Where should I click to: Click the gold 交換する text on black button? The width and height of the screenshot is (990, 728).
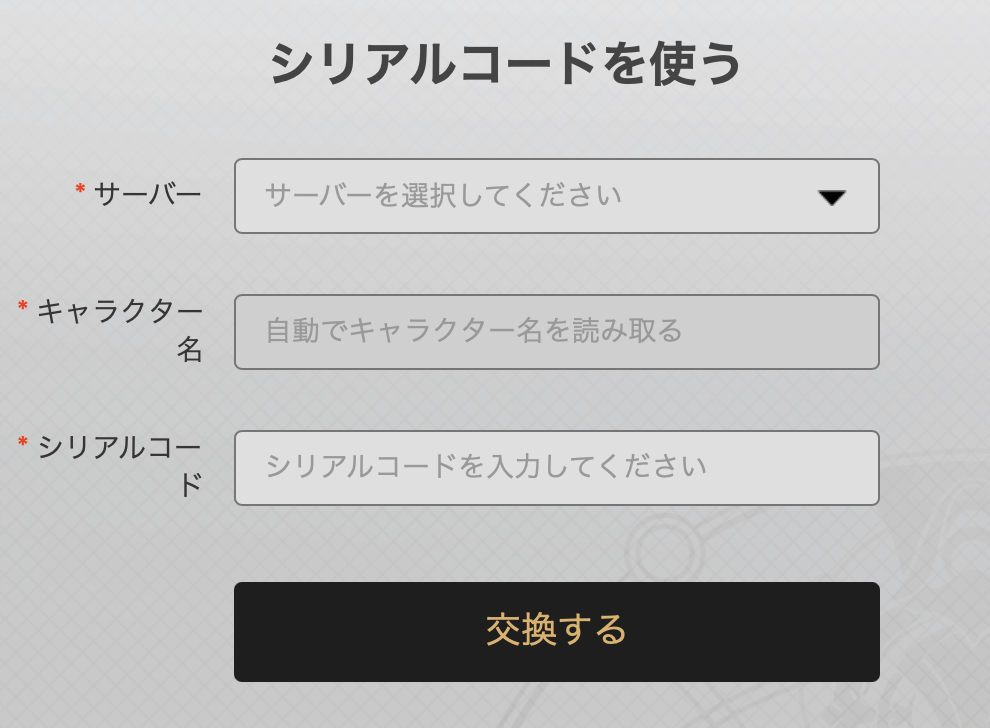click(x=556, y=630)
